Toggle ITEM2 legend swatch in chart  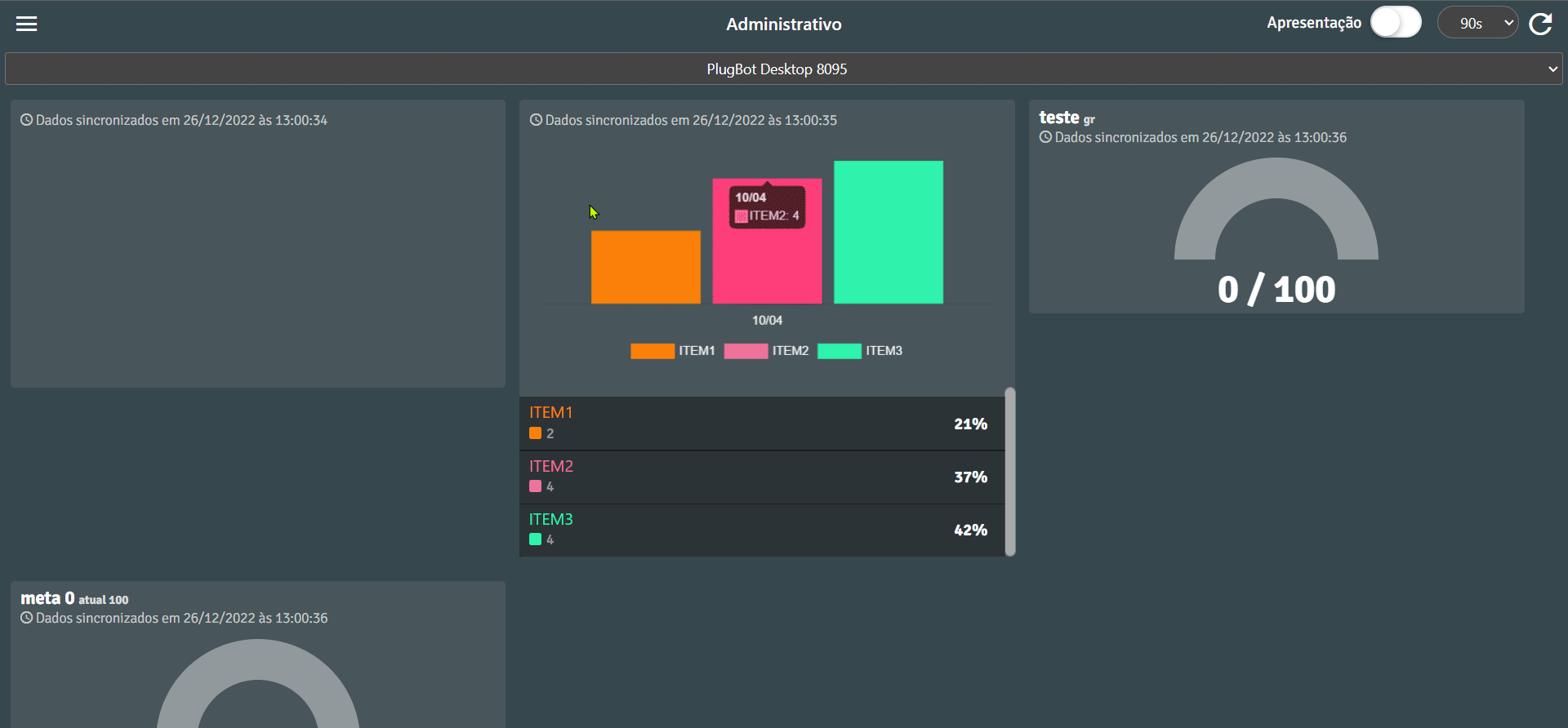coord(746,351)
